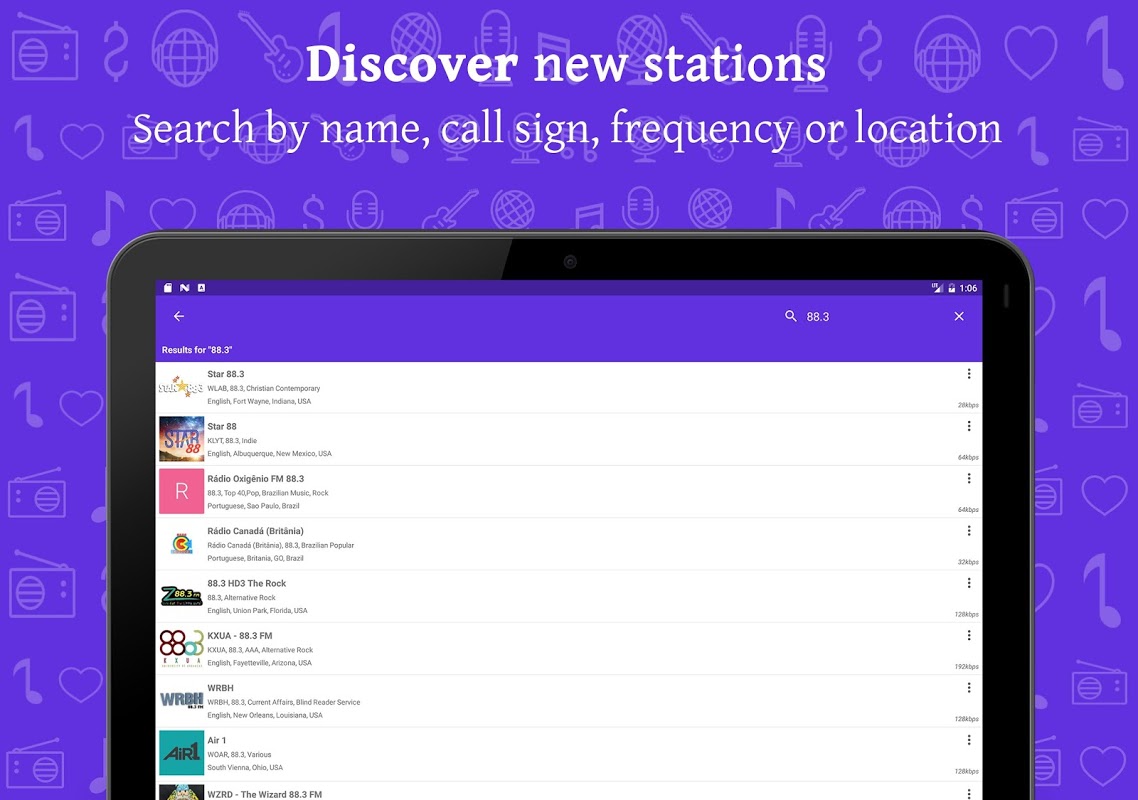Click 'WLAB, 88.3, Christian Contemporary' details
Screen dimensions: 1138x800
click(263, 388)
